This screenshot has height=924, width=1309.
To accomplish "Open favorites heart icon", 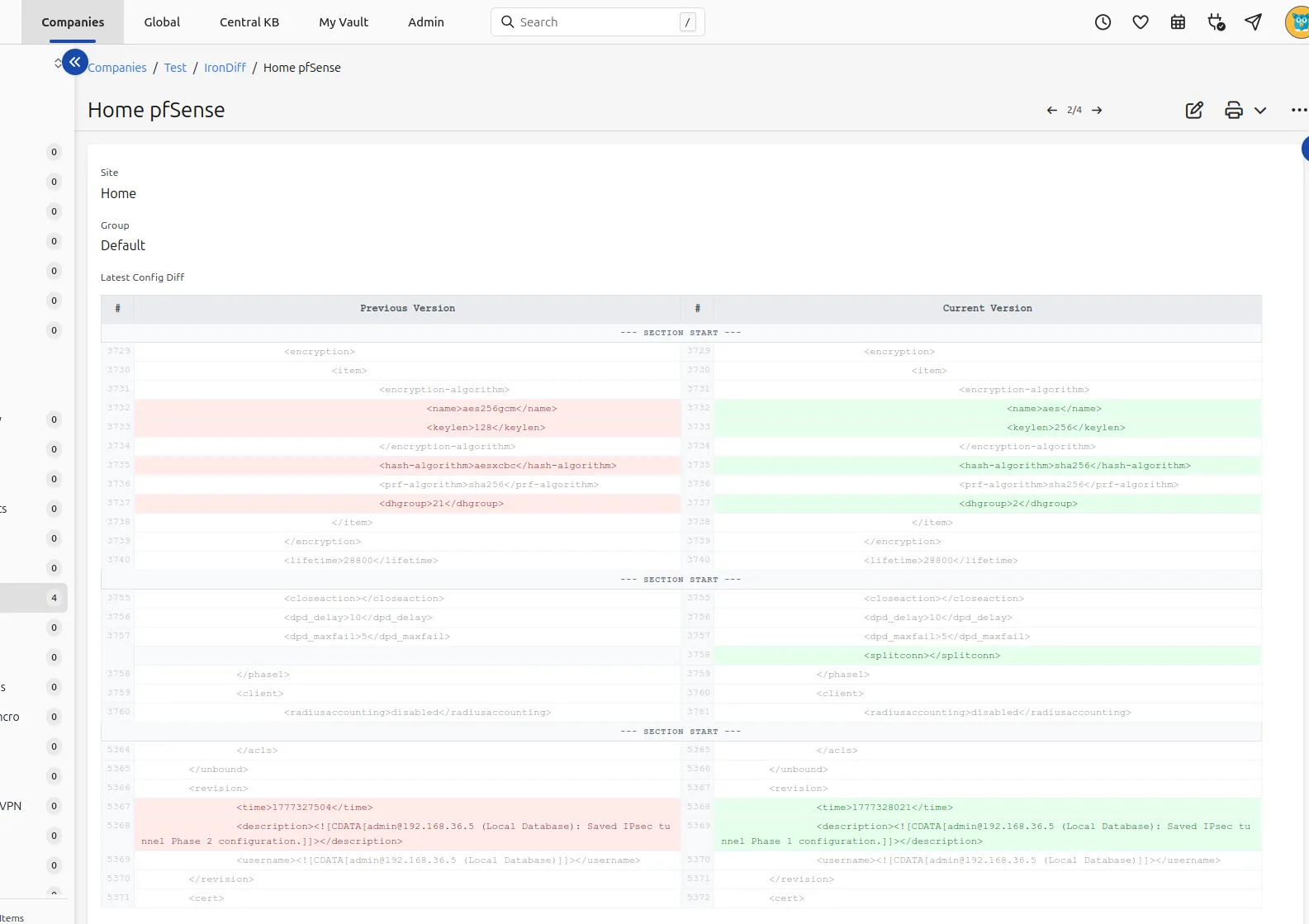I will [1141, 22].
